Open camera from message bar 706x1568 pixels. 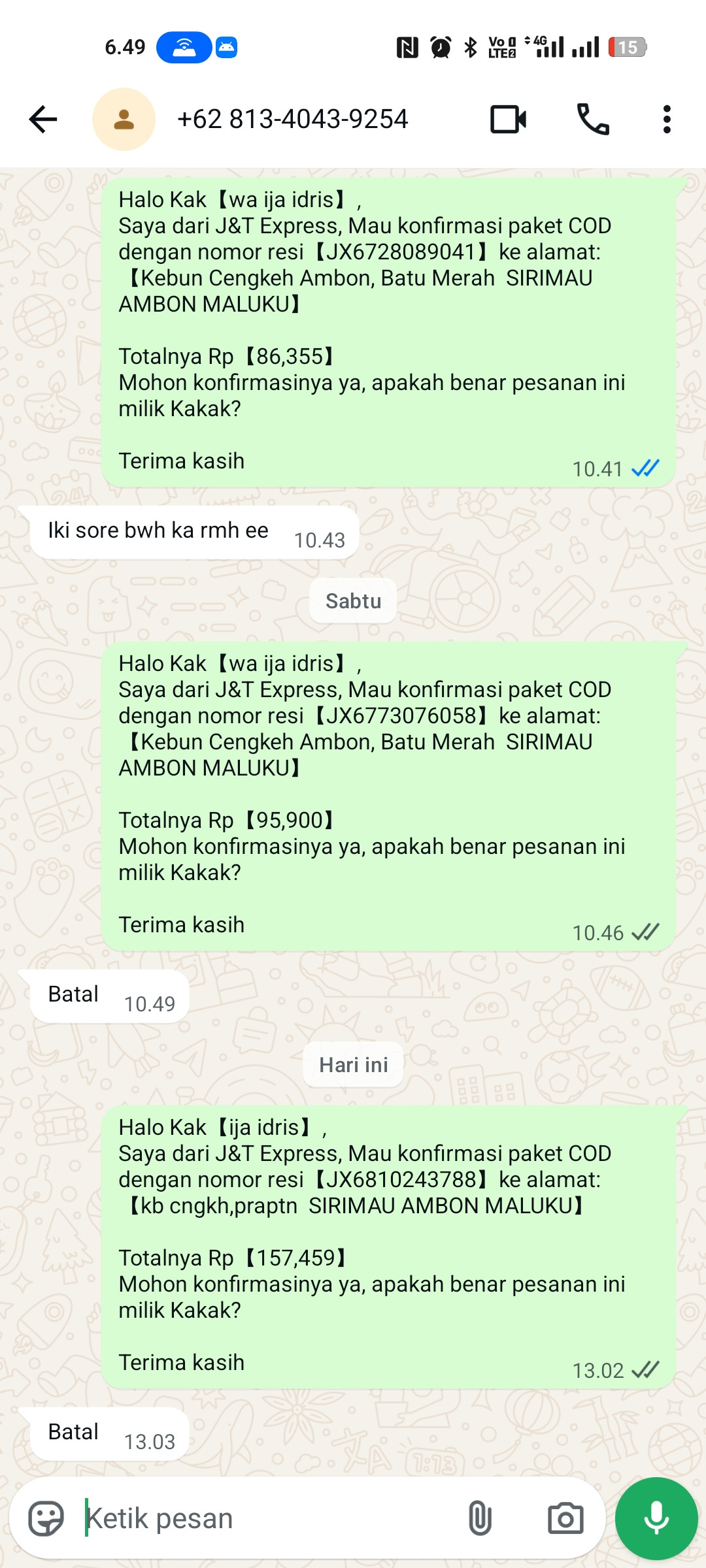pyautogui.click(x=565, y=1518)
